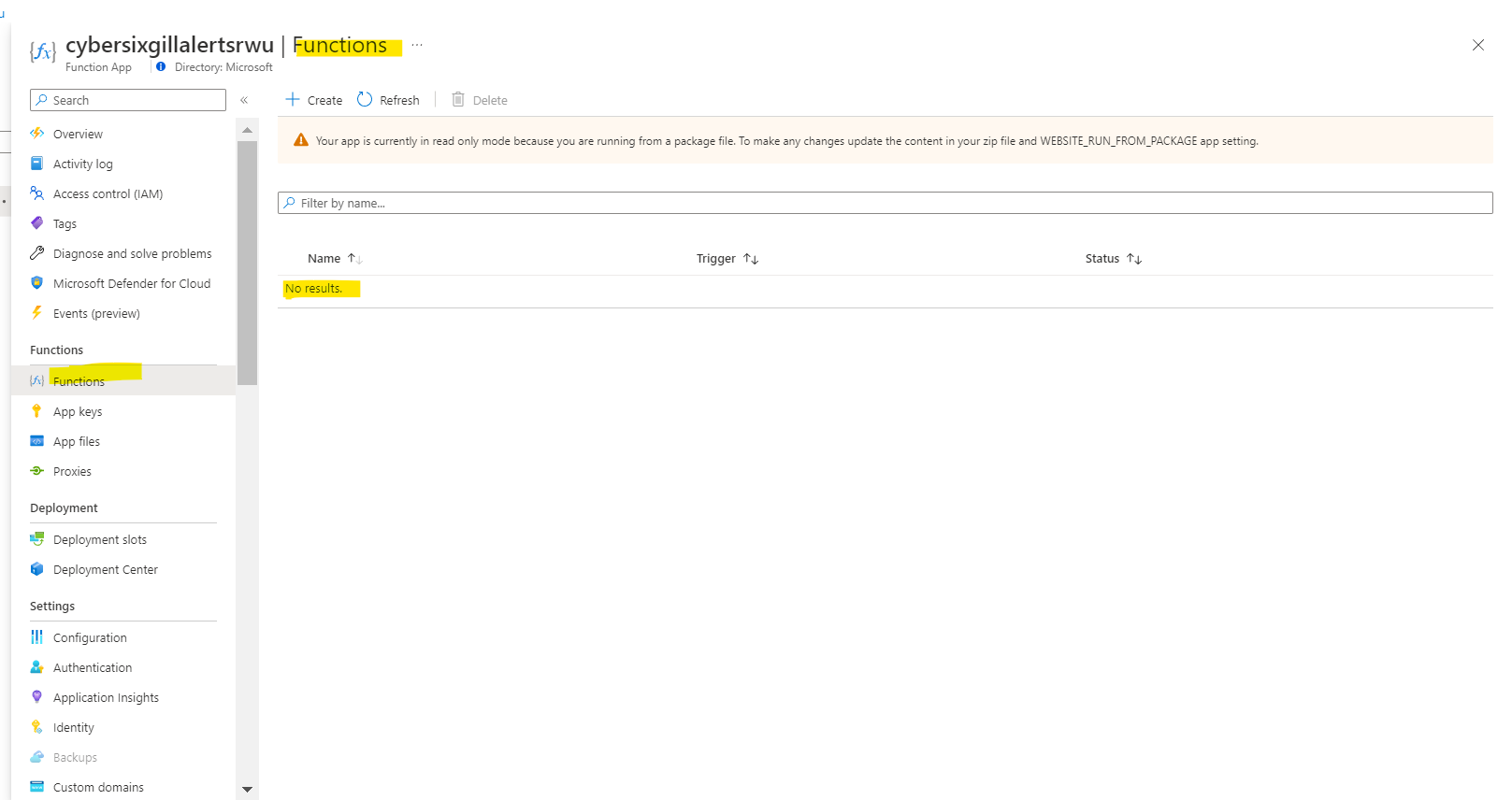Click the Deployment Center cube icon

click(37, 569)
